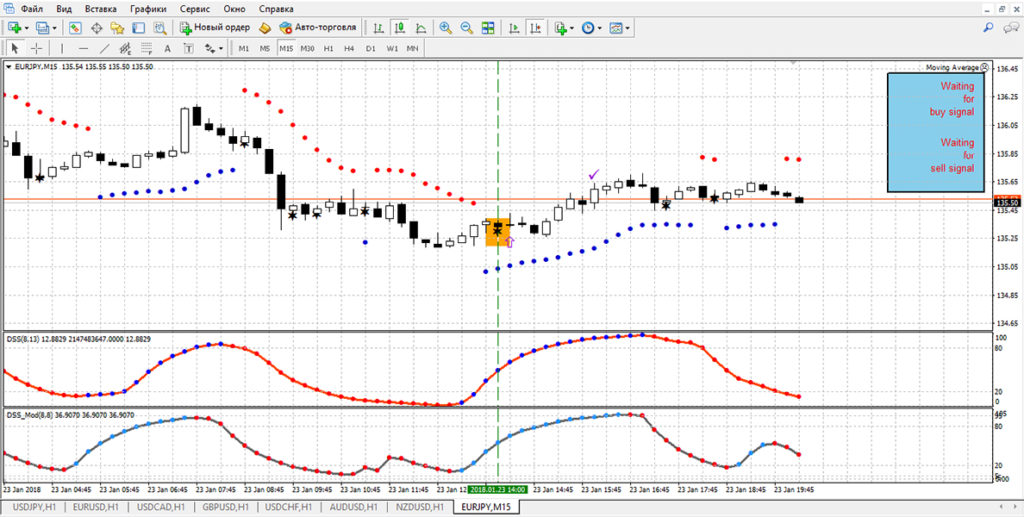Open the Сервис menu
1024x517 pixels.
tap(194, 8)
